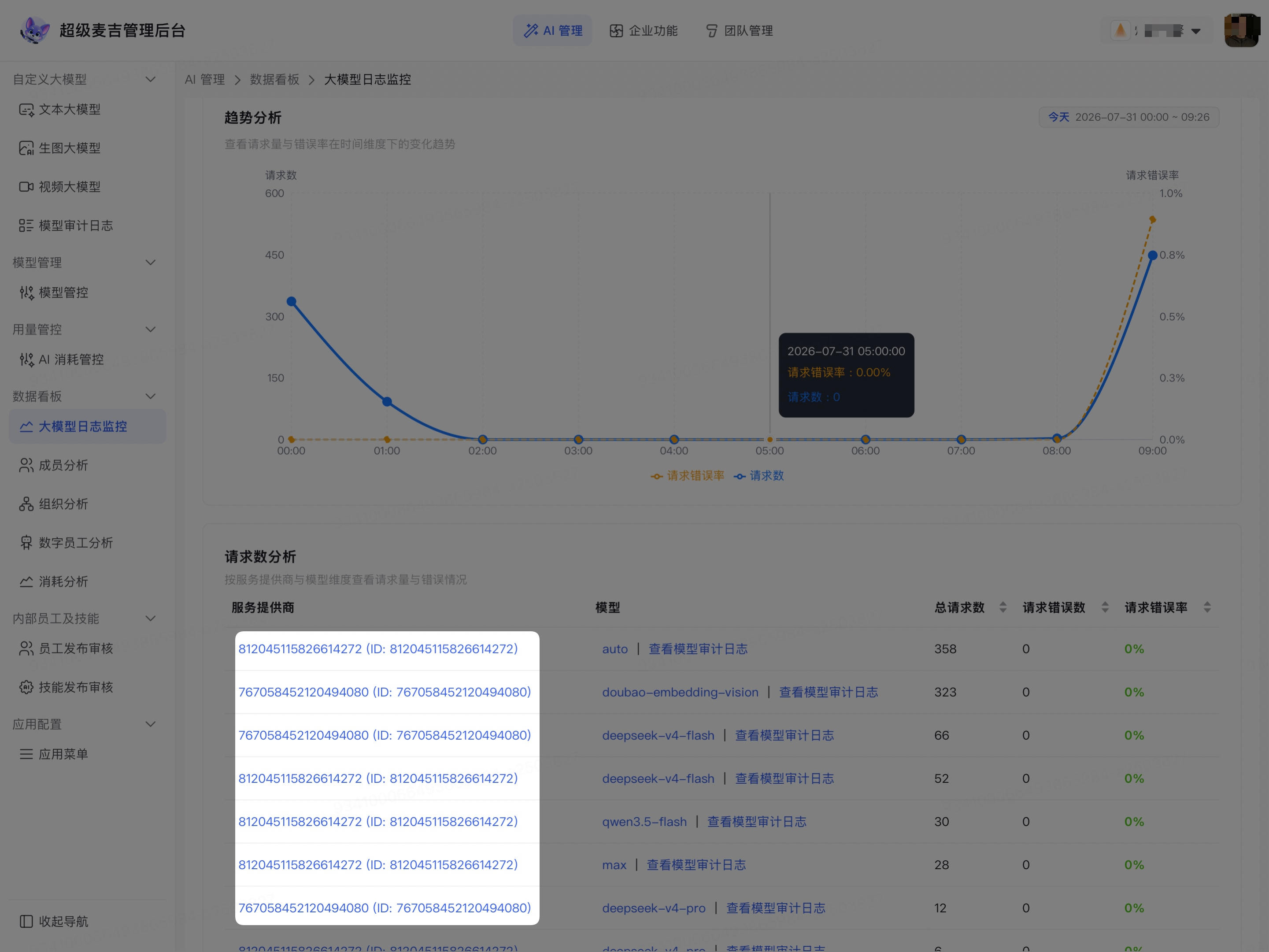Open the auto model link
The height and width of the screenshot is (952, 1269).
click(x=615, y=649)
